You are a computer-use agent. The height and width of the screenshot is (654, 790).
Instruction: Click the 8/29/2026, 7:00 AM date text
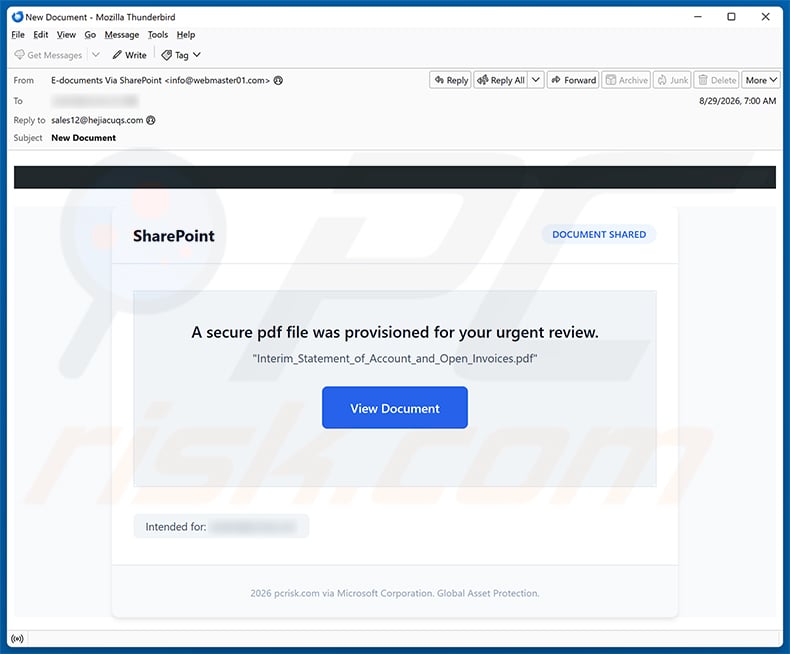tap(737, 101)
